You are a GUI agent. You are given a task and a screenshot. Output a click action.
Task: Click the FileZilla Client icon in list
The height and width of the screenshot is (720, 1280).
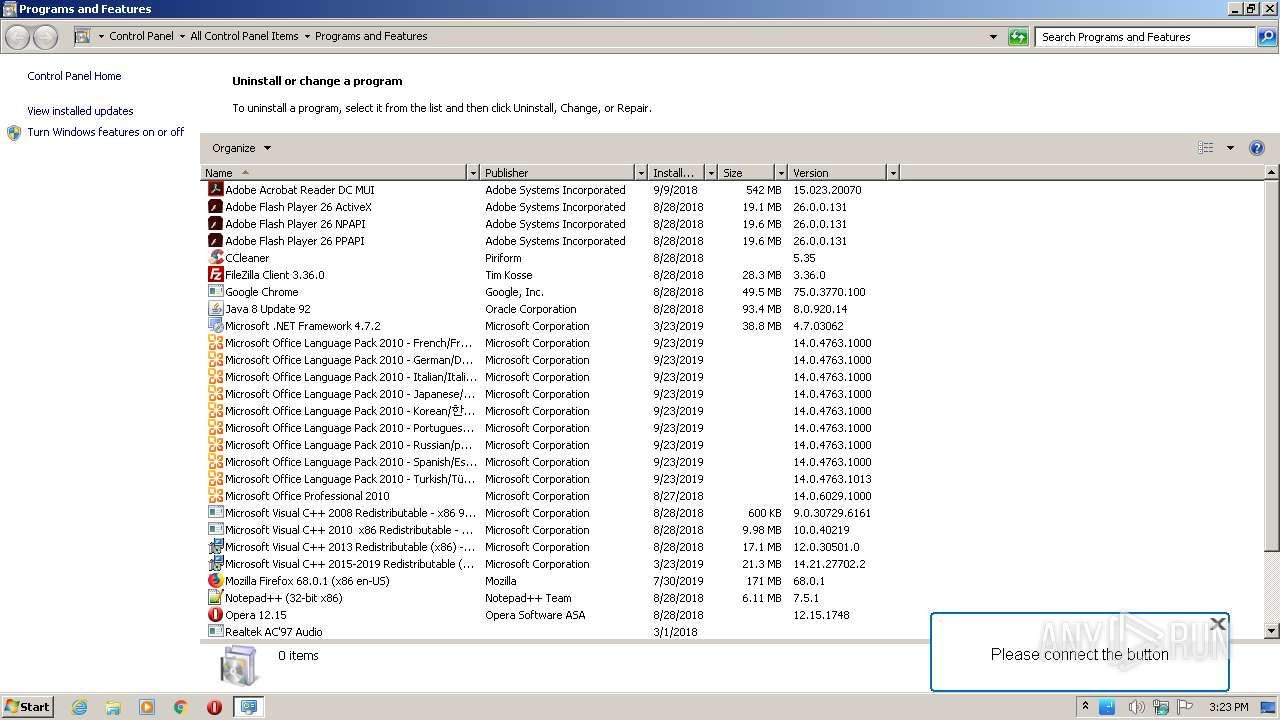click(215, 275)
